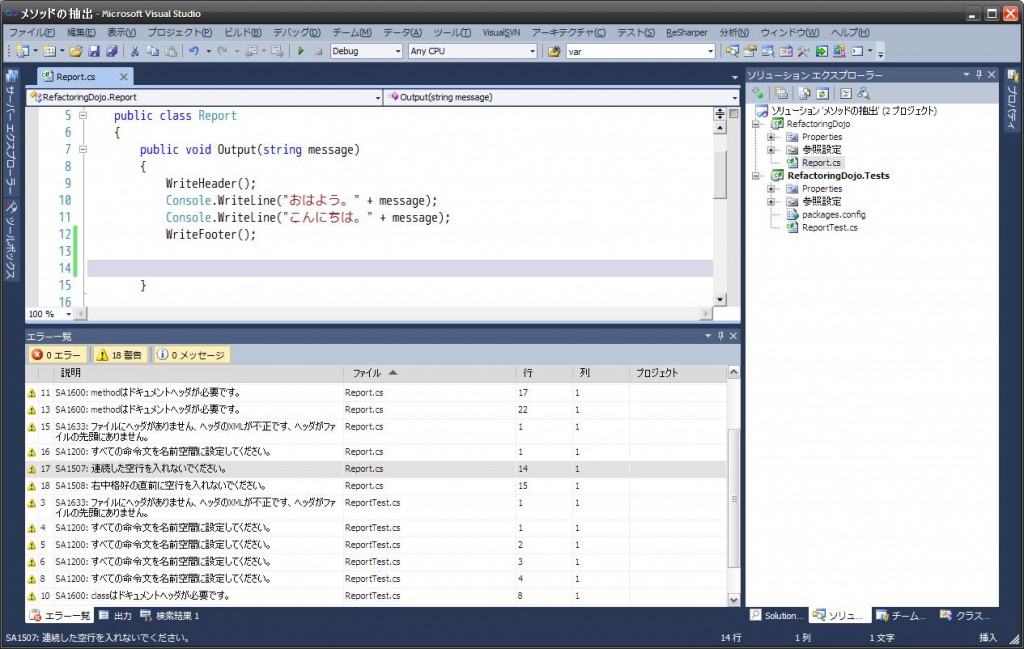Click the Open File folder icon
The image size is (1024, 649).
pyautogui.click(x=76, y=51)
